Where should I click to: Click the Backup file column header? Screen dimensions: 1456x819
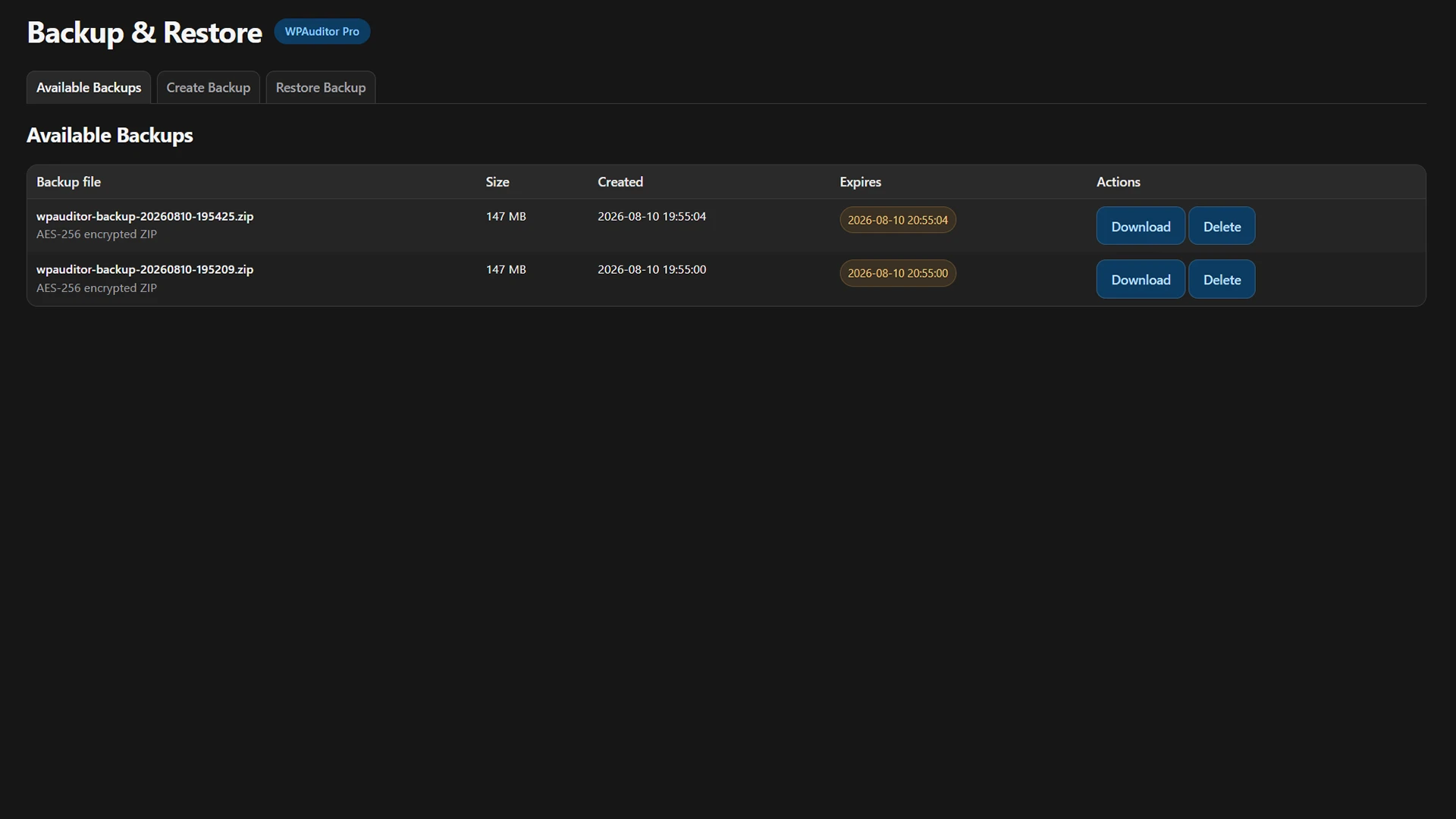pyautogui.click(x=68, y=182)
